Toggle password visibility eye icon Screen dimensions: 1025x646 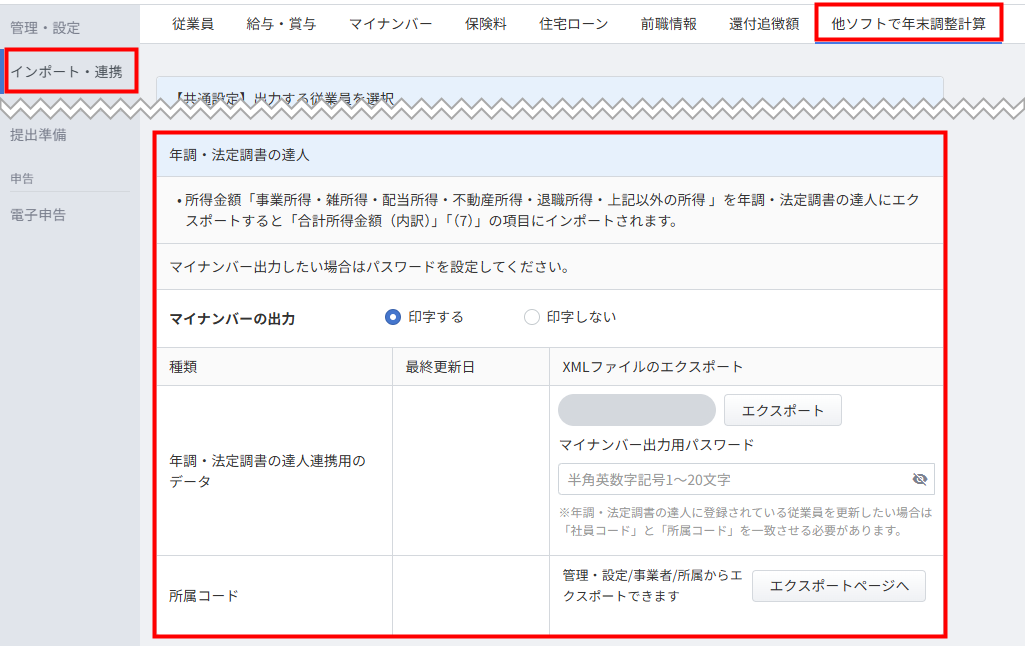coord(919,479)
